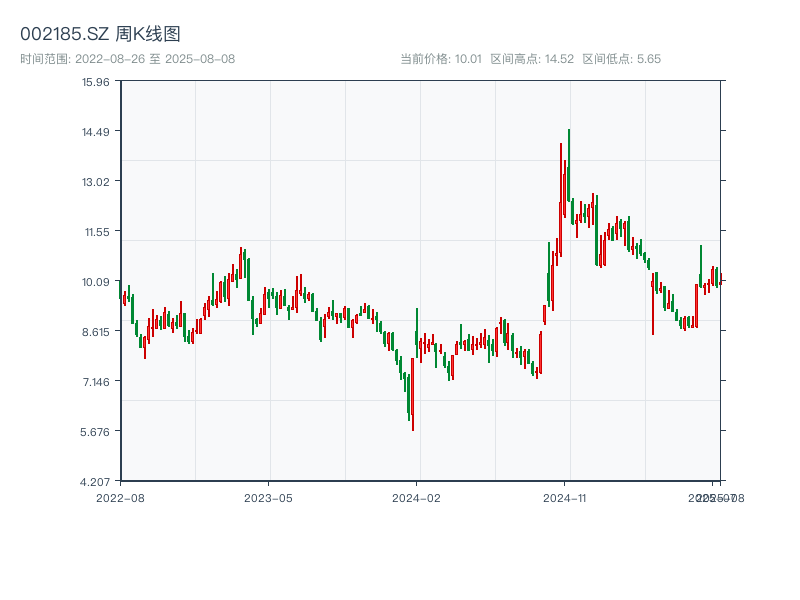Click the period high 区间高点: 14.52
Screen dimensions: 800x600
pos(532,59)
